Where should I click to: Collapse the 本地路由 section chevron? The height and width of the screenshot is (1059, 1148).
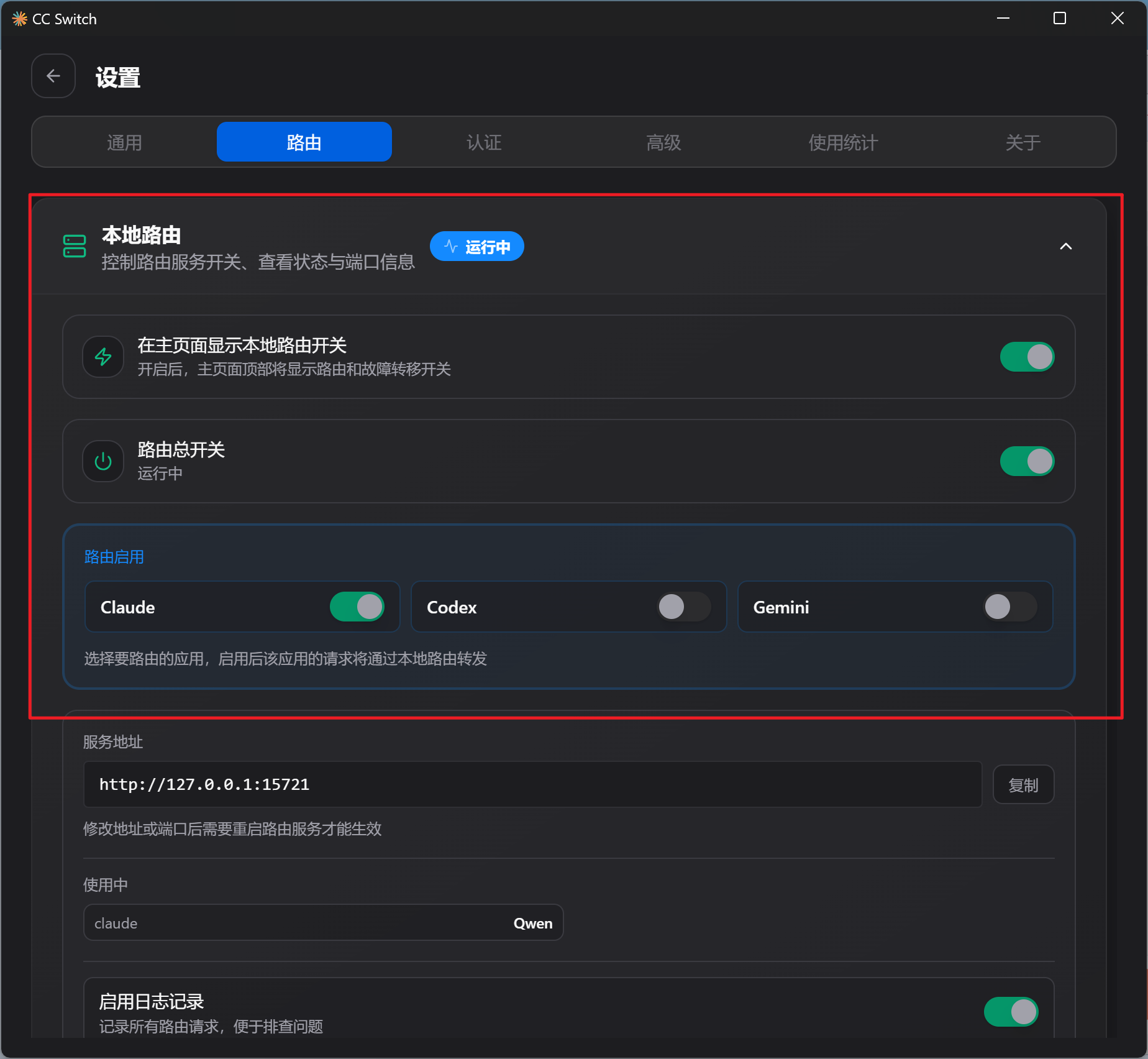pos(1066,247)
